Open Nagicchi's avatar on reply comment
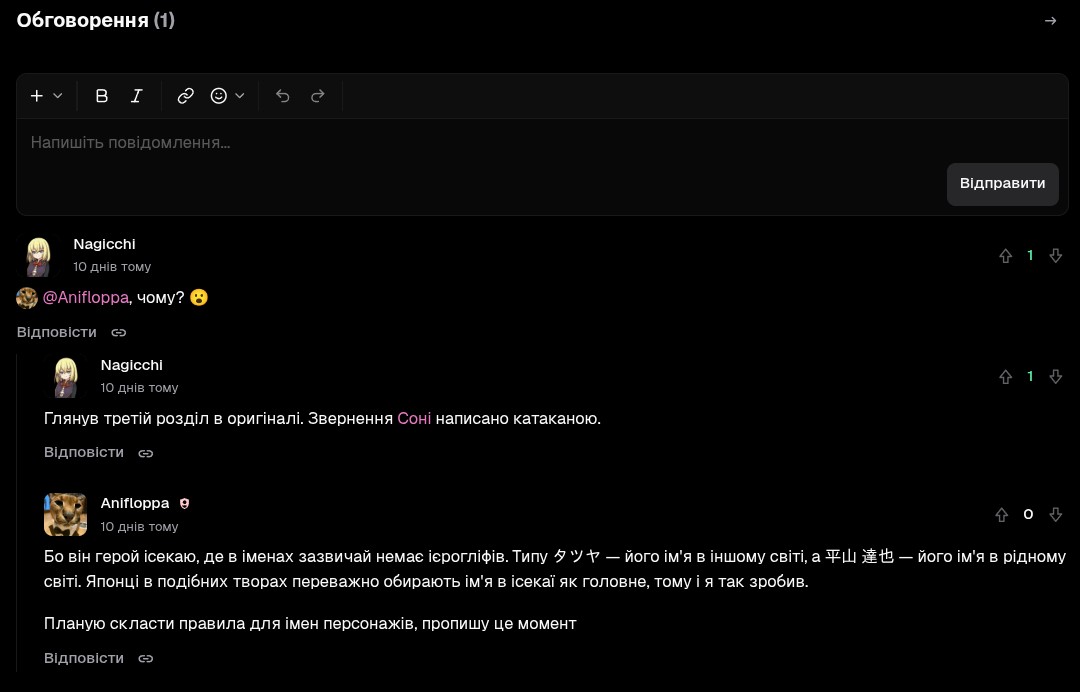1080x692 pixels. [65, 377]
